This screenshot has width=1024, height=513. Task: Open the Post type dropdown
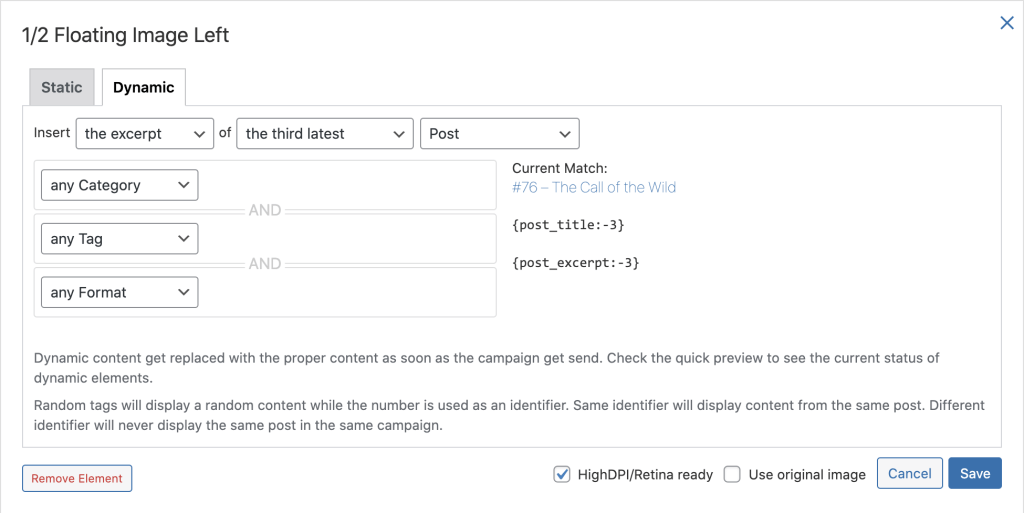(499, 133)
